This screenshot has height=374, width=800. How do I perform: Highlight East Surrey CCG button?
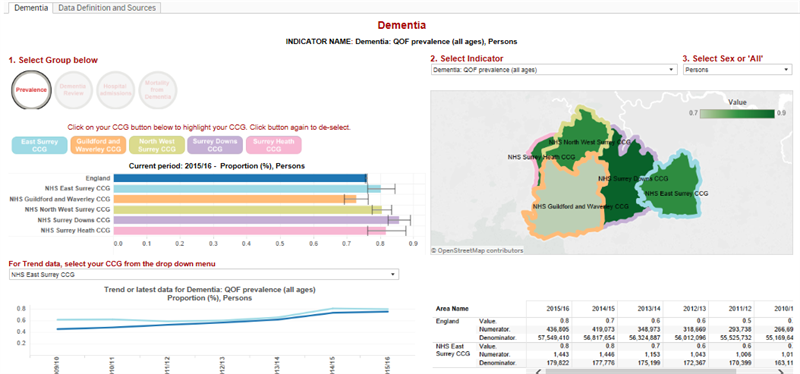(39, 145)
